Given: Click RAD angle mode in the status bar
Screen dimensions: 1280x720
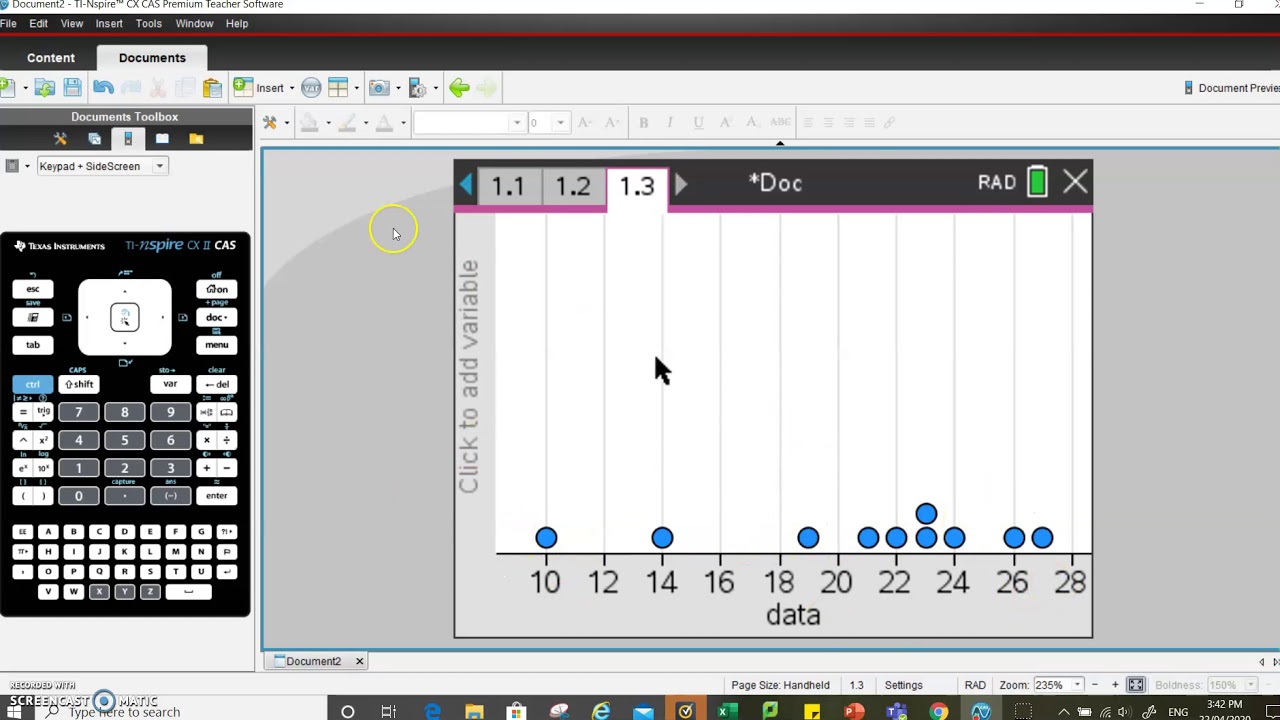Looking at the screenshot, I should pyautogui.click(x=975, y=685).
